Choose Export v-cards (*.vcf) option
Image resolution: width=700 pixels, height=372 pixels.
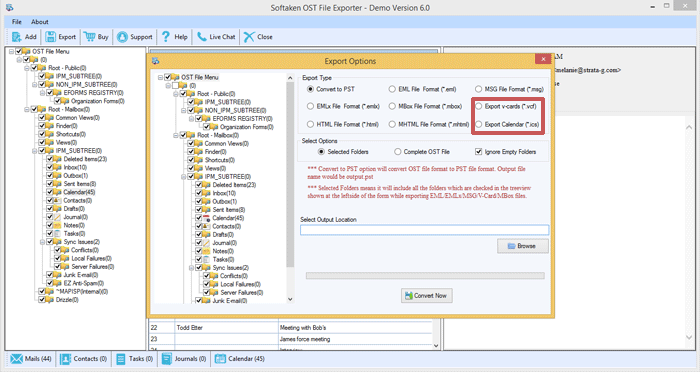pyautogui.click(x=479, y=106)
